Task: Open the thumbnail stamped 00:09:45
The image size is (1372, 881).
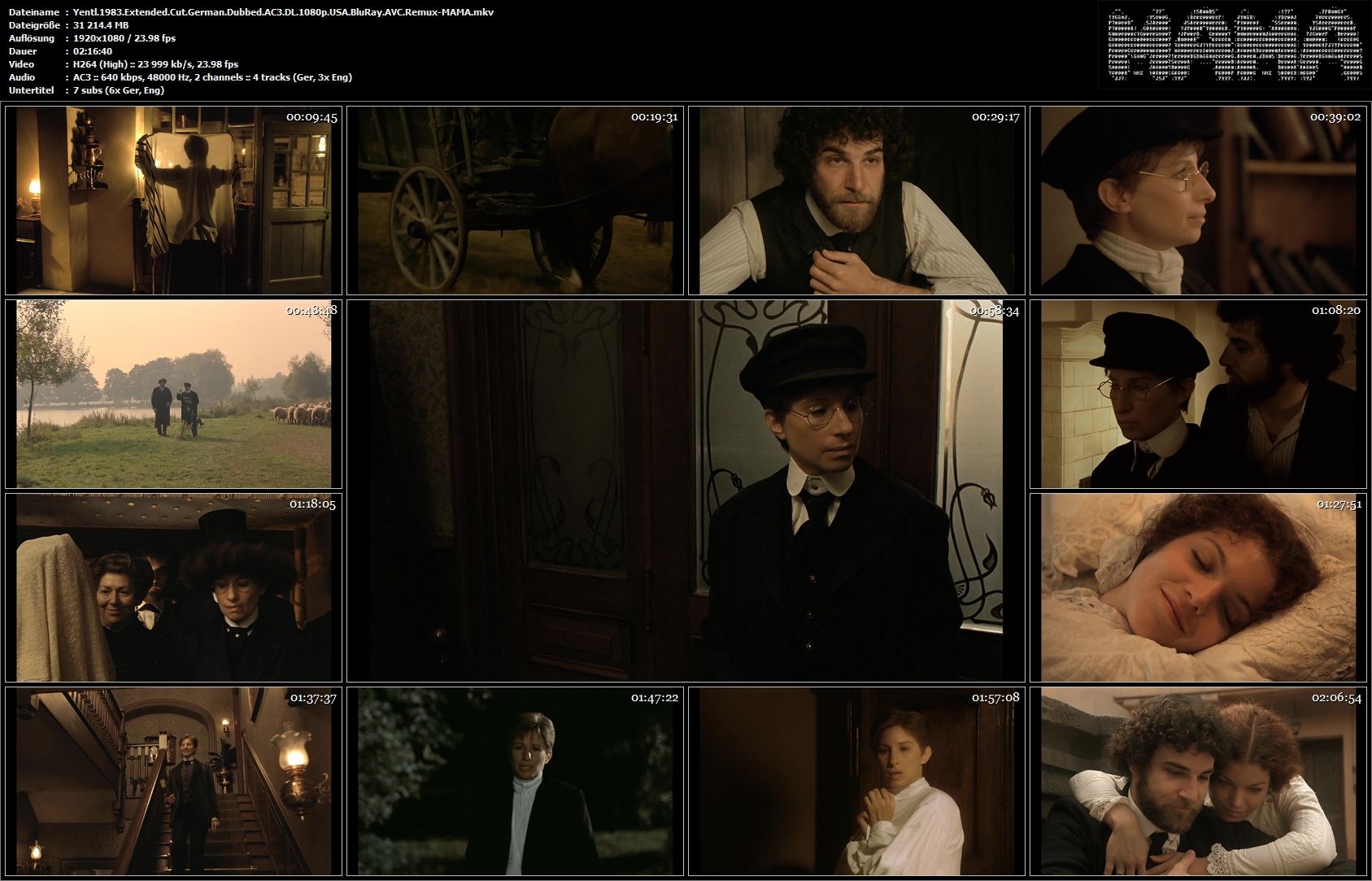Action: (x=173, y=200)
